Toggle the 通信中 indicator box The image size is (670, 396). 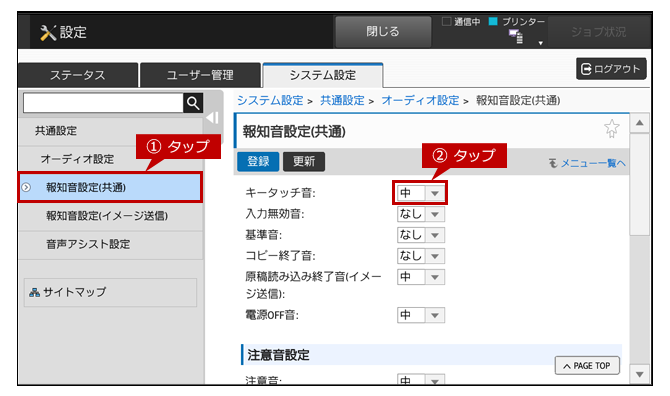pos(446,21)
